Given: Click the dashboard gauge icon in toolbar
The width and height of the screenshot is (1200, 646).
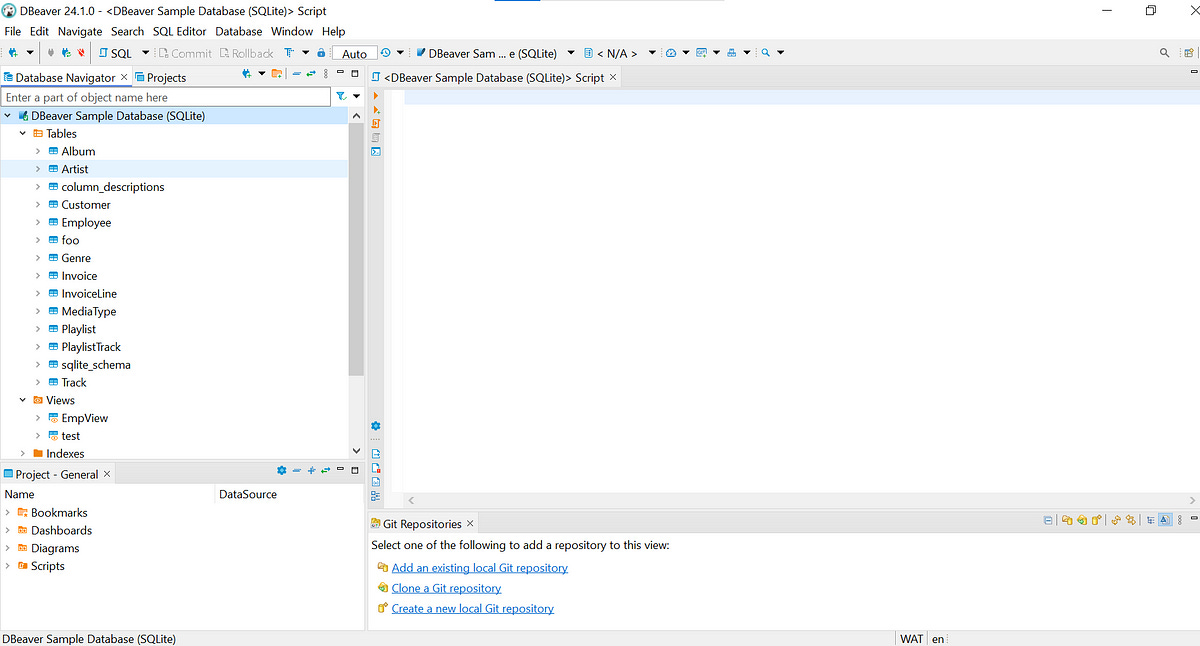Looking at the screenshot, I should coord(671,53).
